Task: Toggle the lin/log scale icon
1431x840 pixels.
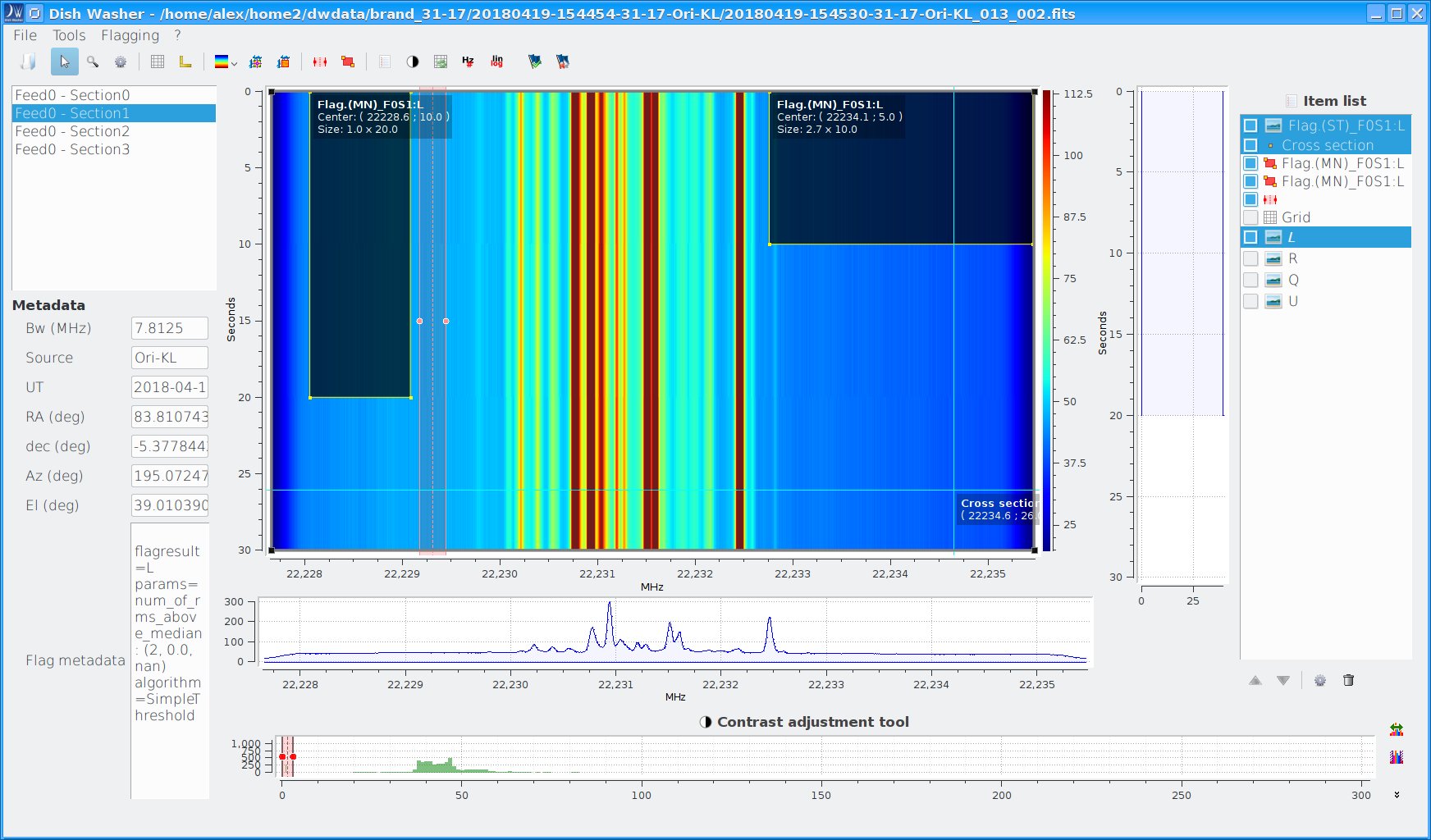Action: (496, 62)
